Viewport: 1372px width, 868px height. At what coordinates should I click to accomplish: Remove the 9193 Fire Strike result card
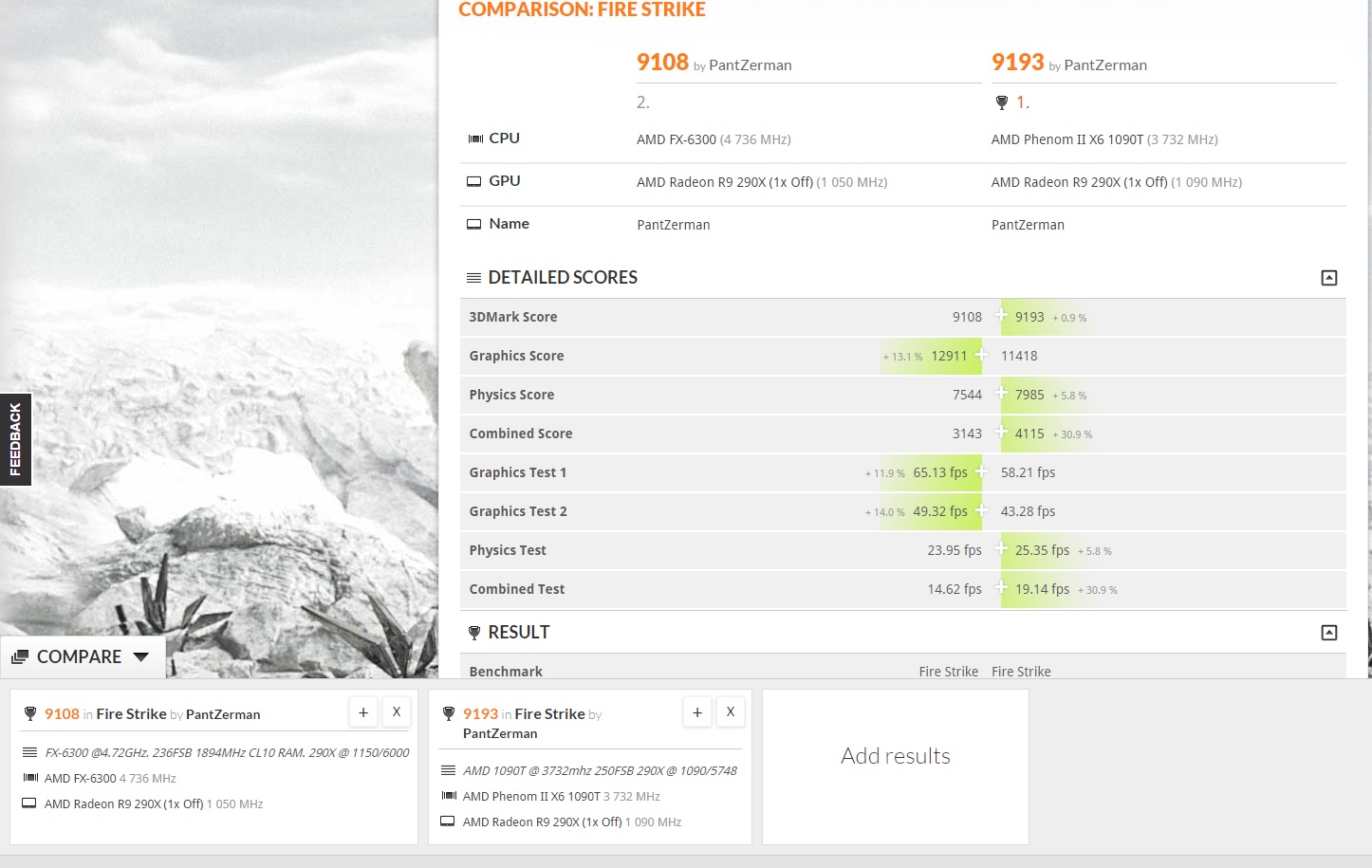tap(731, 711)
